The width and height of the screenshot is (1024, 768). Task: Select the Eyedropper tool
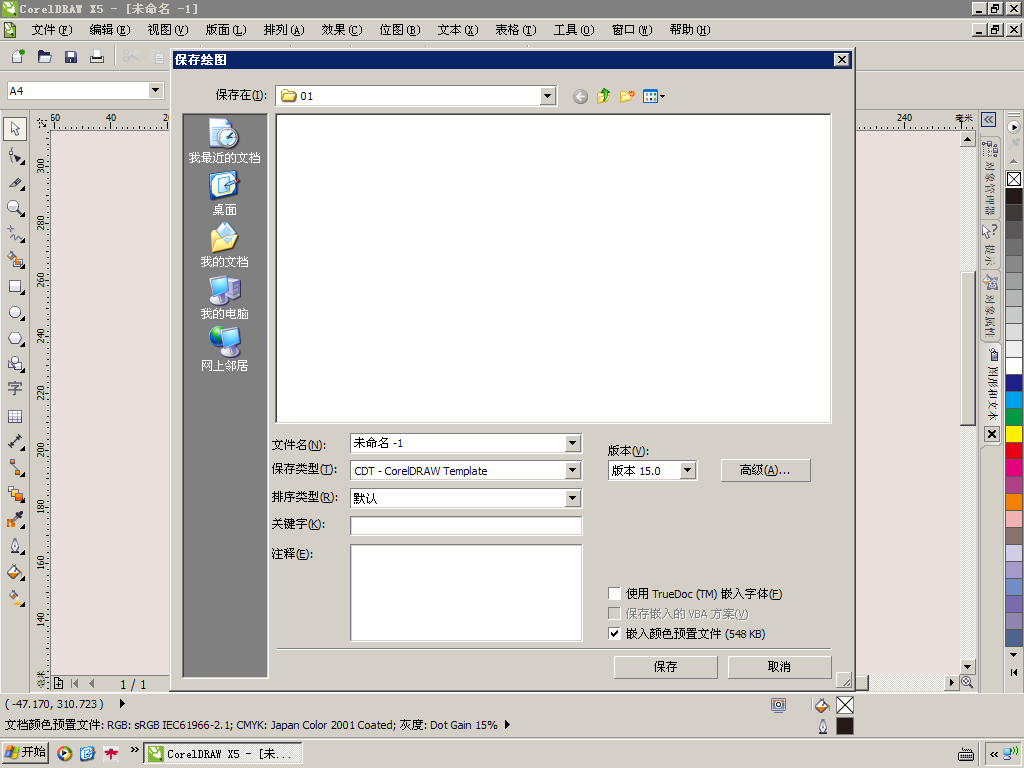(15, 520)
